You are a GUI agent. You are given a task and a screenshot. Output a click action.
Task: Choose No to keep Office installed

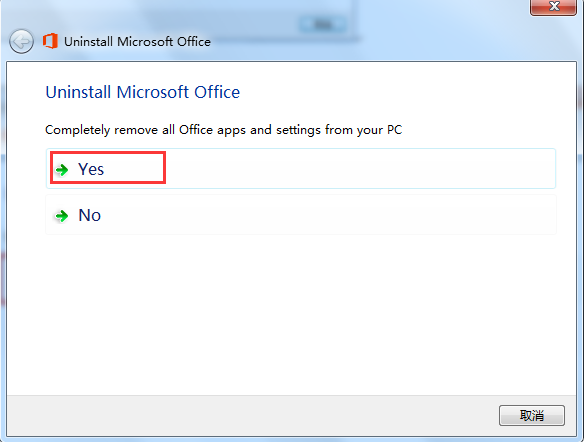click(x=301, y=215)
